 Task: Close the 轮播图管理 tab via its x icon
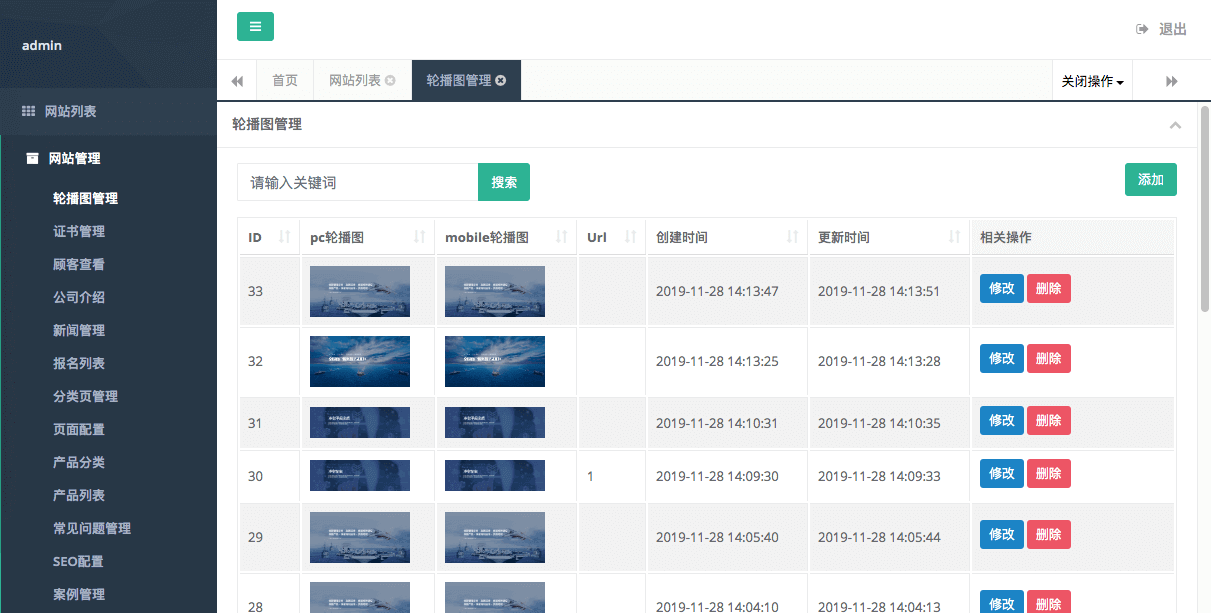[501, 81]
